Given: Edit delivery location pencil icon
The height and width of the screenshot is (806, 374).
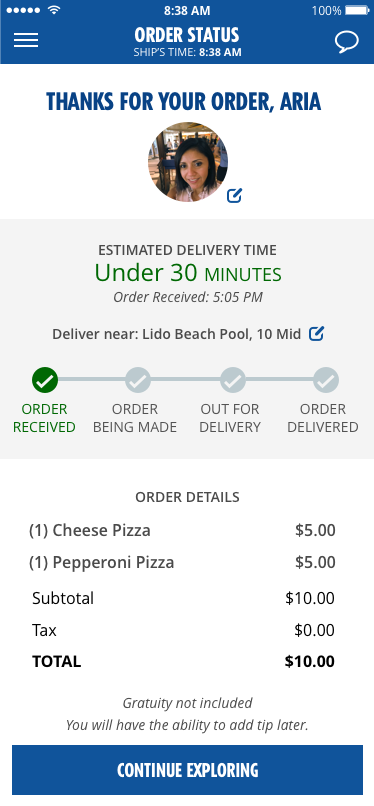Looking at the screenshot, I should tap(316, 334).
